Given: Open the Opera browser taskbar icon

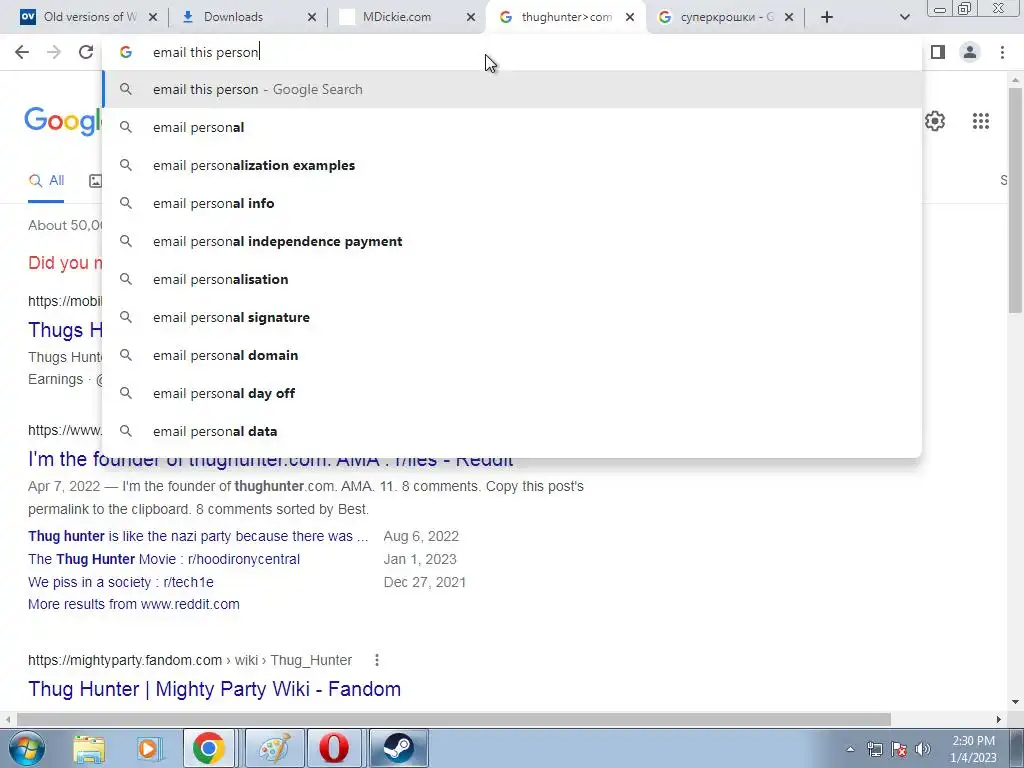Looking at the screenshot, I should pos(334,748).
